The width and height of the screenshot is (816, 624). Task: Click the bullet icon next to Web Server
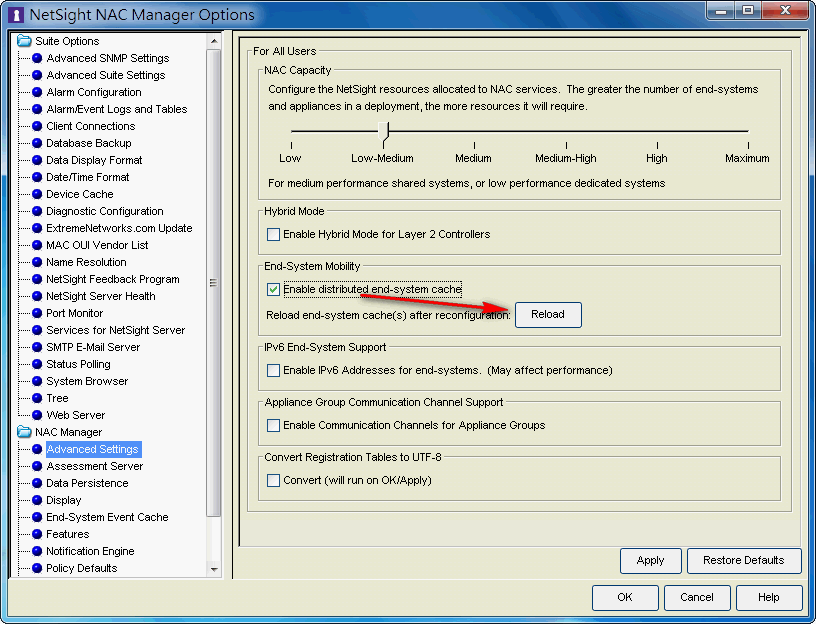tap(37, 415)
